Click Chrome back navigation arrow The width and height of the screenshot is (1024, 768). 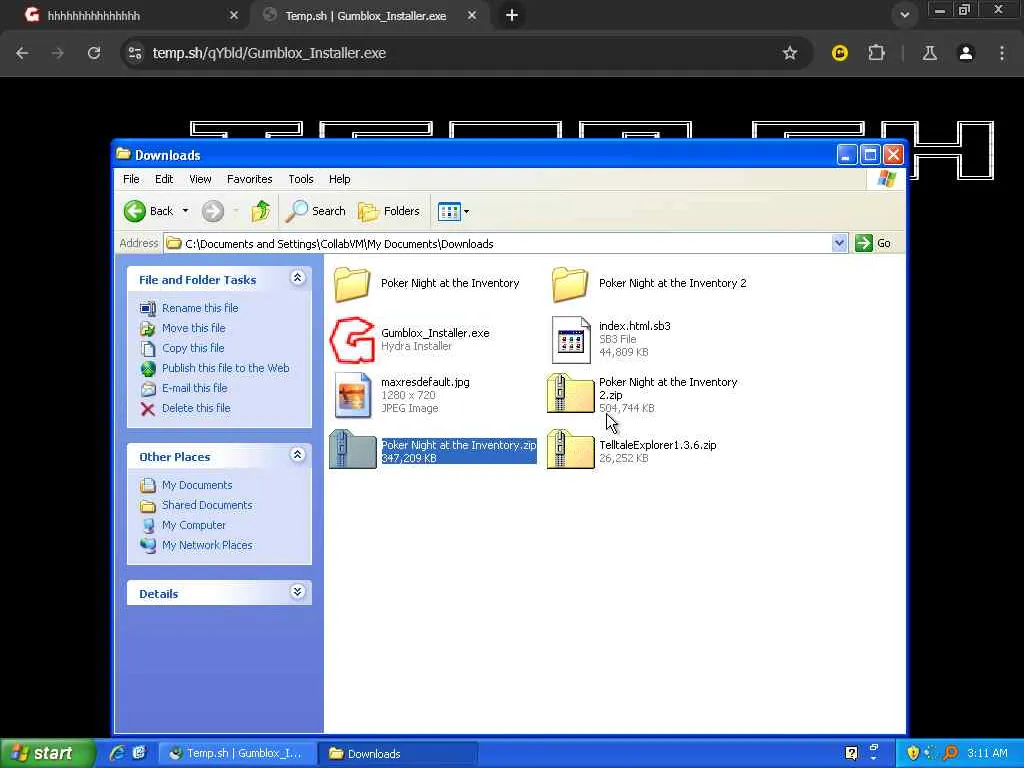tap(22, 53)
